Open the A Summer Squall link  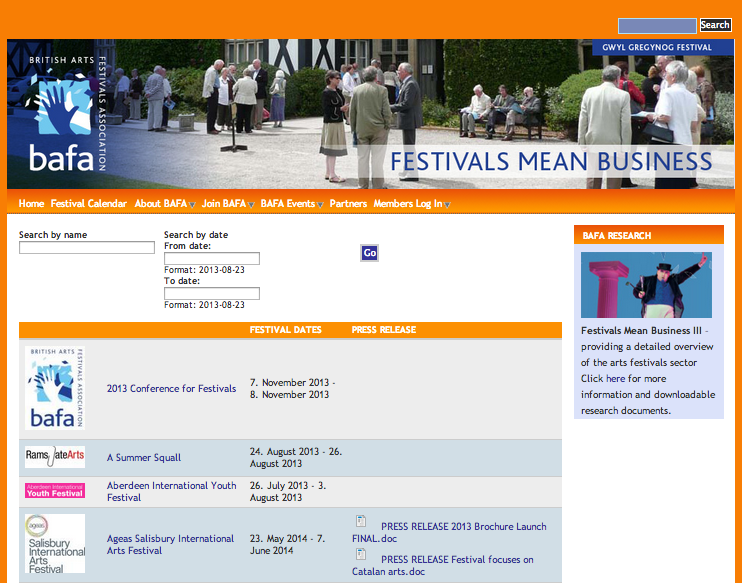pos(144,458)
